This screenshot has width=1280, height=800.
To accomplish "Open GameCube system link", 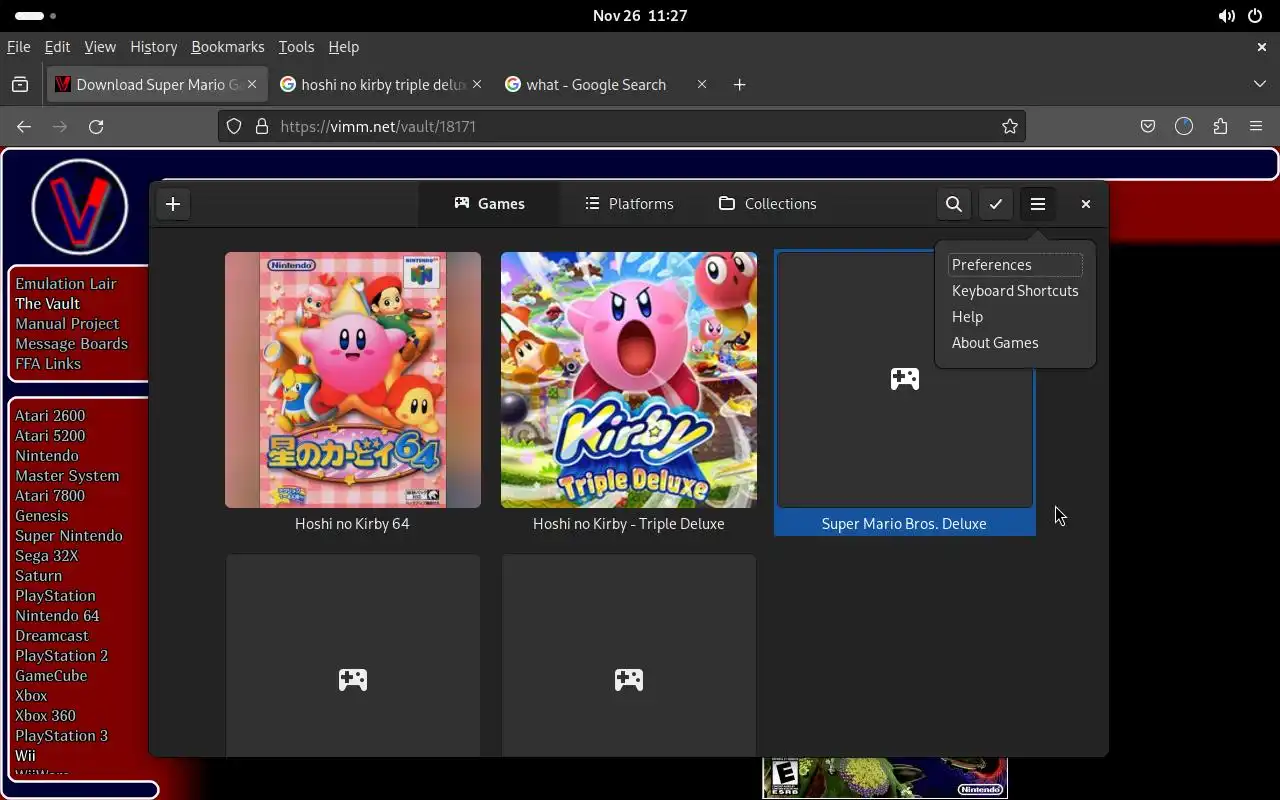I will pyautogui.click(x=51, y=676).
